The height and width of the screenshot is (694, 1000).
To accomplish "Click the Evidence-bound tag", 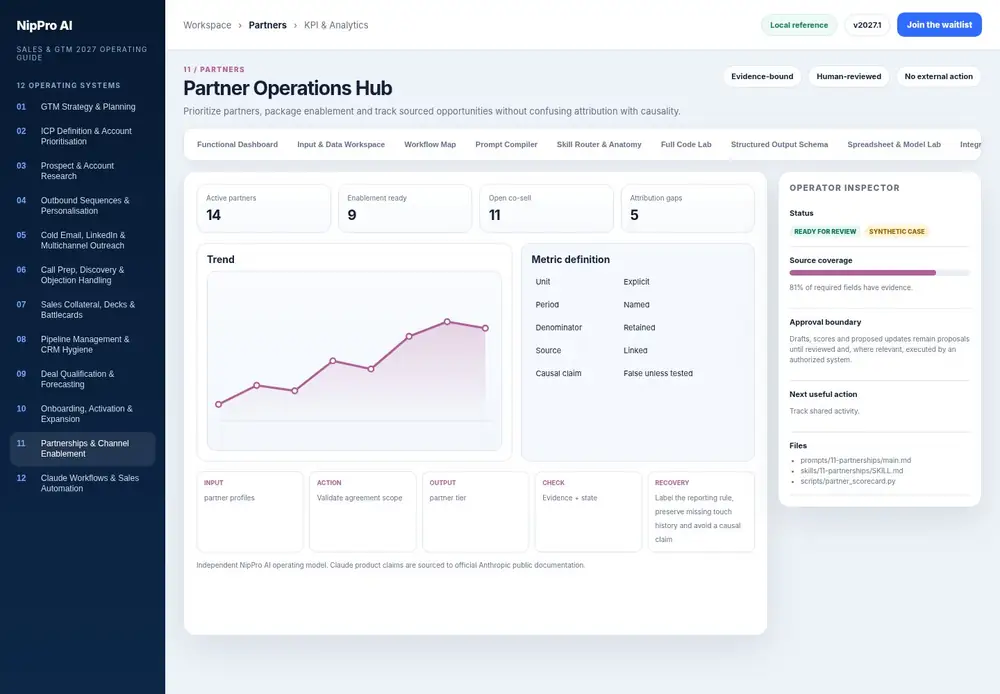I will (762, 77).
